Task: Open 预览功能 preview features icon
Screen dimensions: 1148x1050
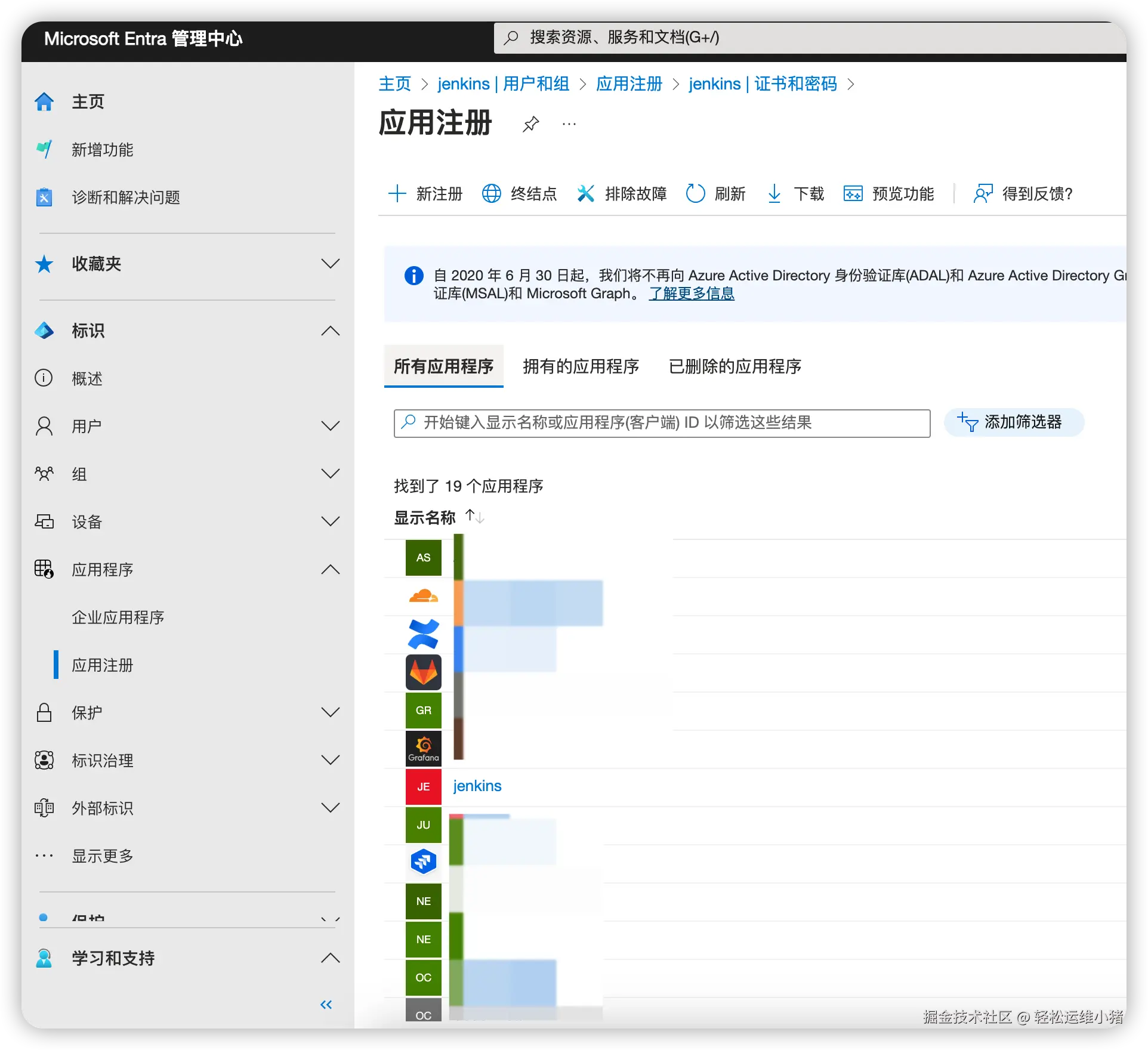Action: click(853, 193)
